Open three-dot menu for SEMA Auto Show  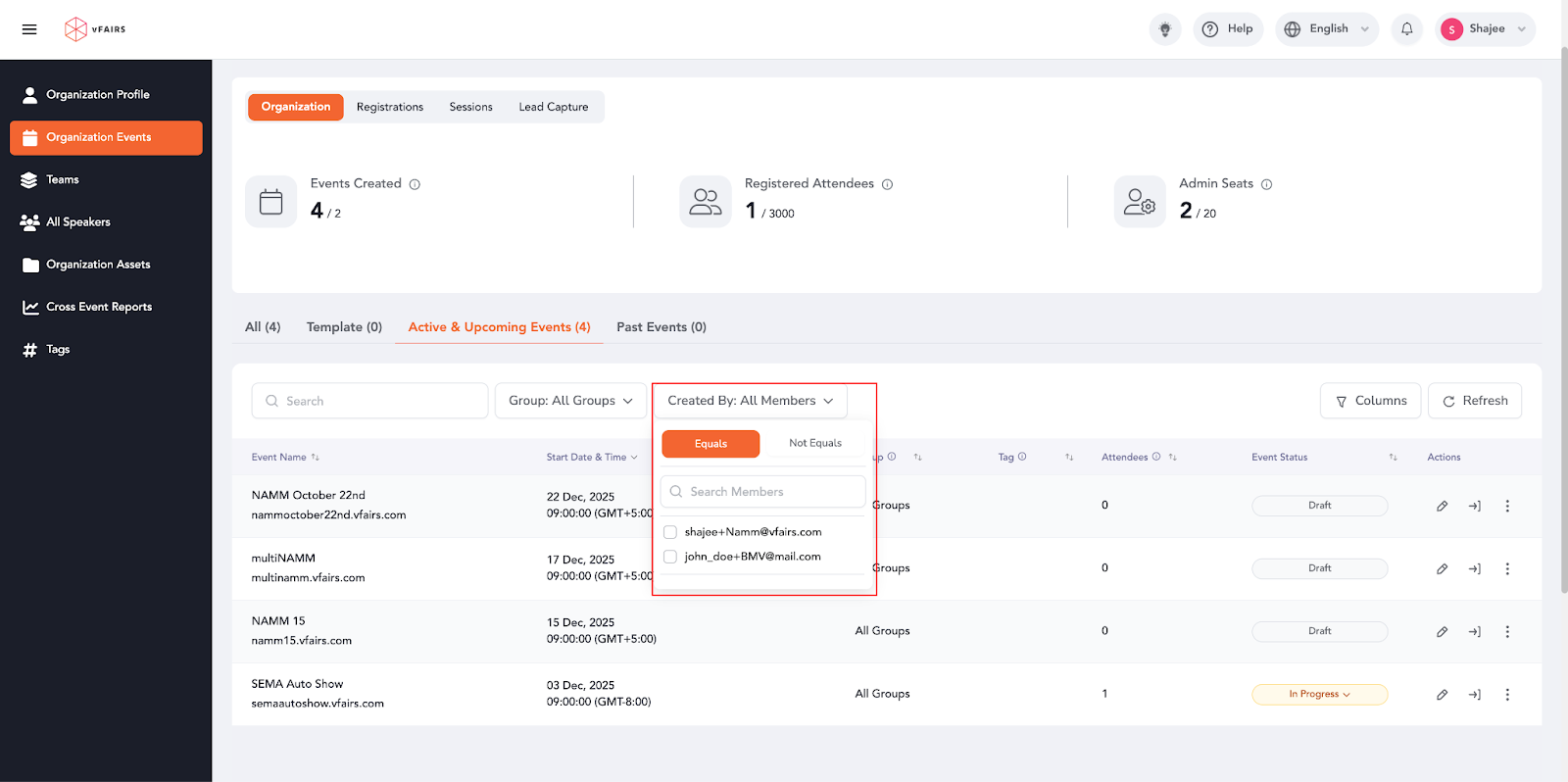(1507, 695)
